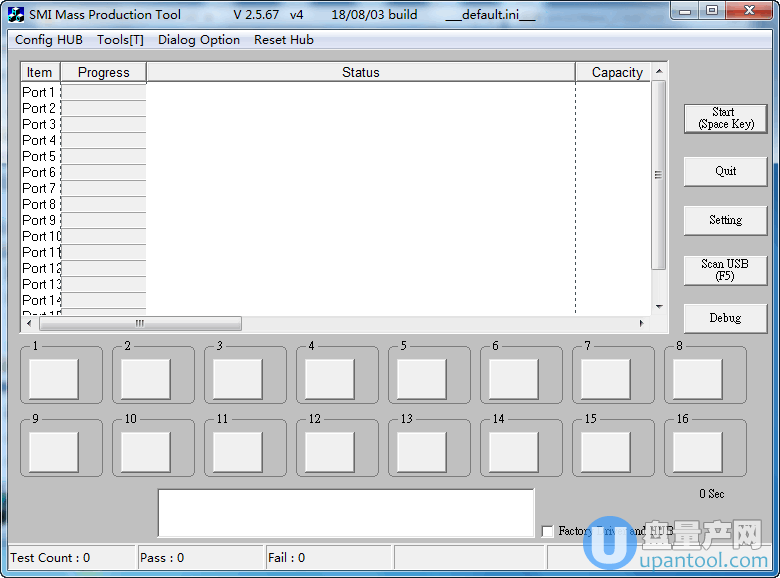Click the port 14 status box
This screenshot has height=578, width=780.
click(x=514, y=451)
